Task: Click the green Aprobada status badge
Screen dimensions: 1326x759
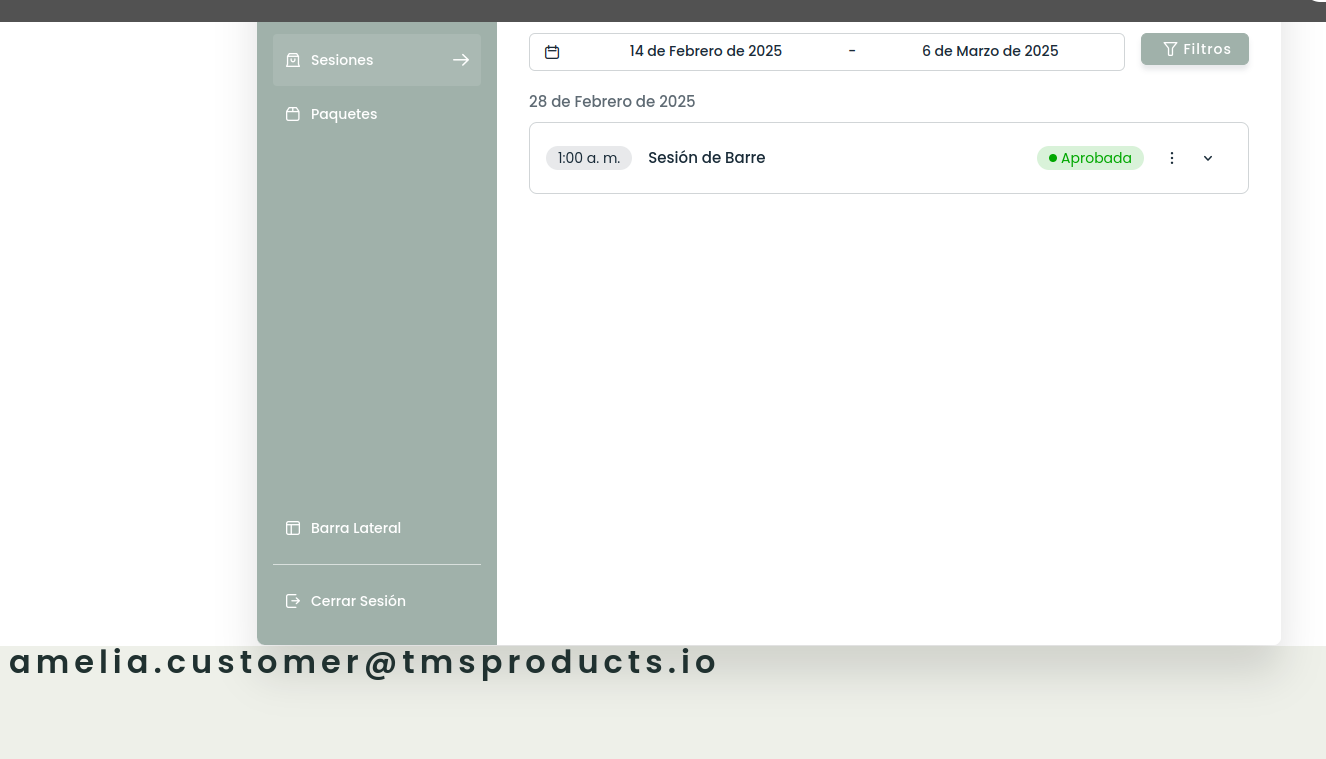Action: (x=1090, y=158)
